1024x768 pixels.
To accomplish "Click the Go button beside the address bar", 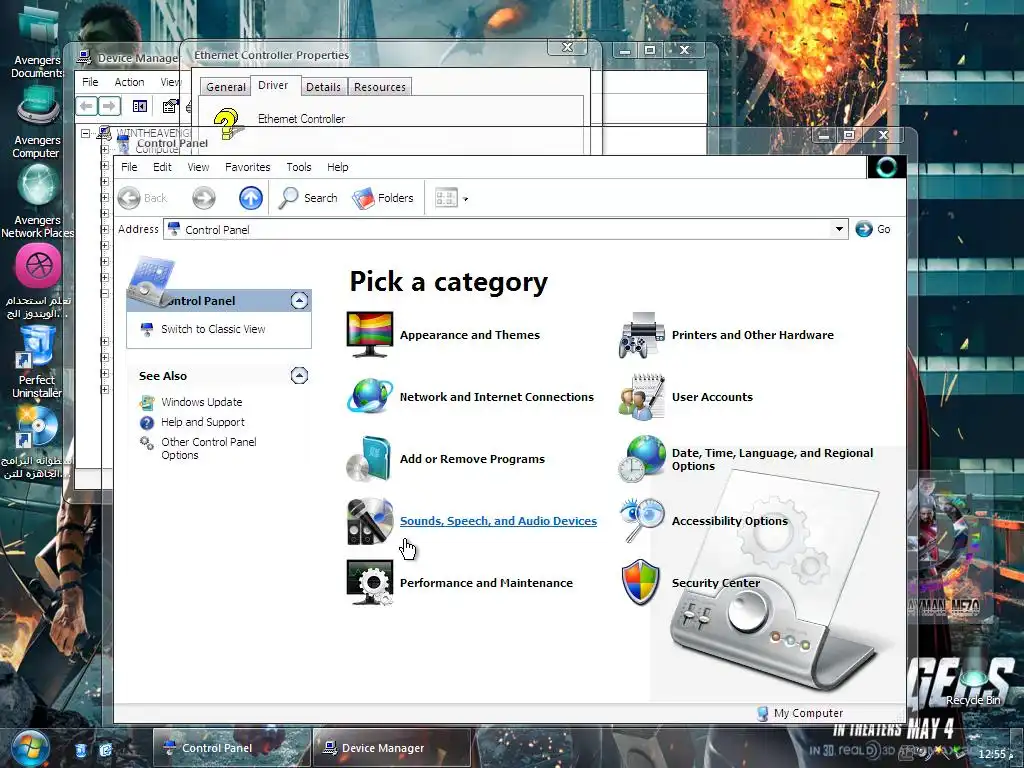I will pyautogui.click(x=873, y=229).
